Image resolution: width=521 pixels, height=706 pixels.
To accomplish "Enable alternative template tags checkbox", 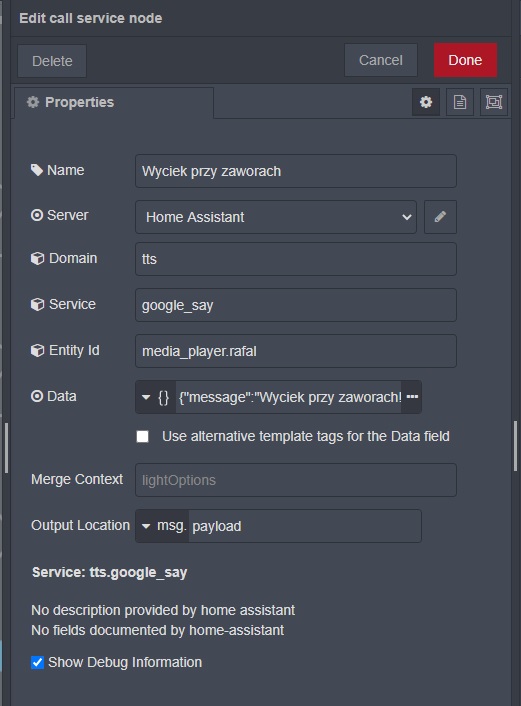I will 142,436.
